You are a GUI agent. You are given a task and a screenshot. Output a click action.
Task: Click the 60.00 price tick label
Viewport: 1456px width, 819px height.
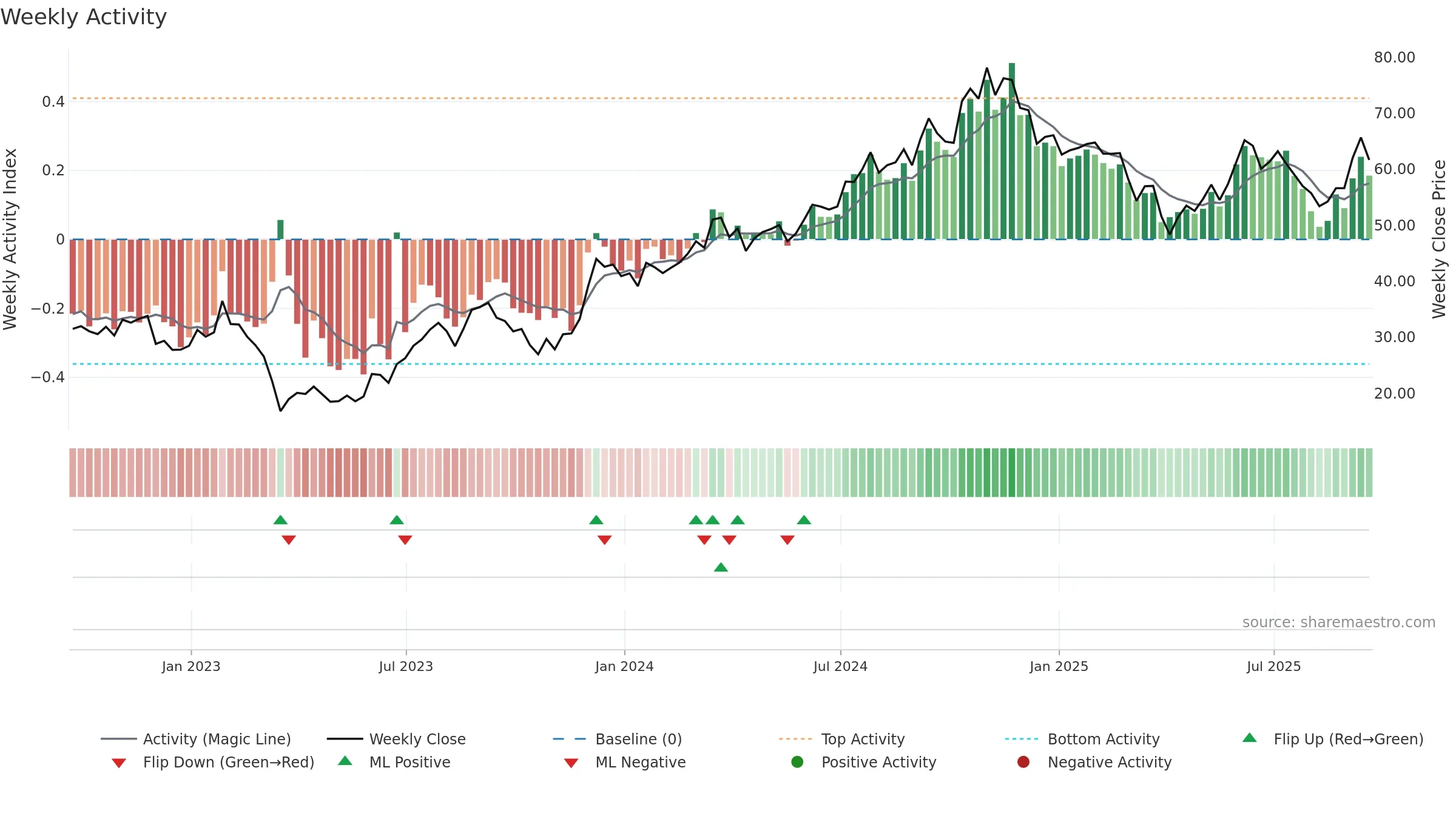click(x=1395, y=169)
